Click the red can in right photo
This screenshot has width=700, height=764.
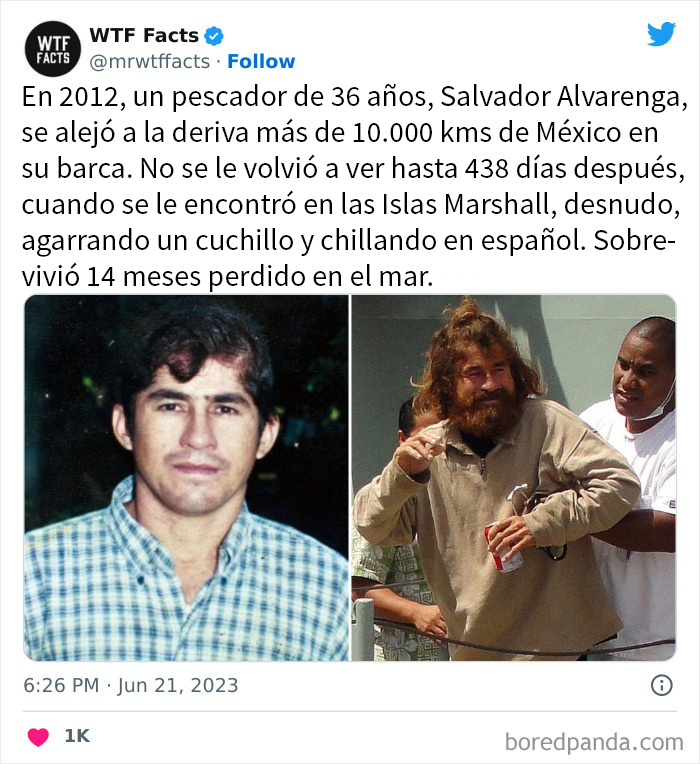click(502, 548)
